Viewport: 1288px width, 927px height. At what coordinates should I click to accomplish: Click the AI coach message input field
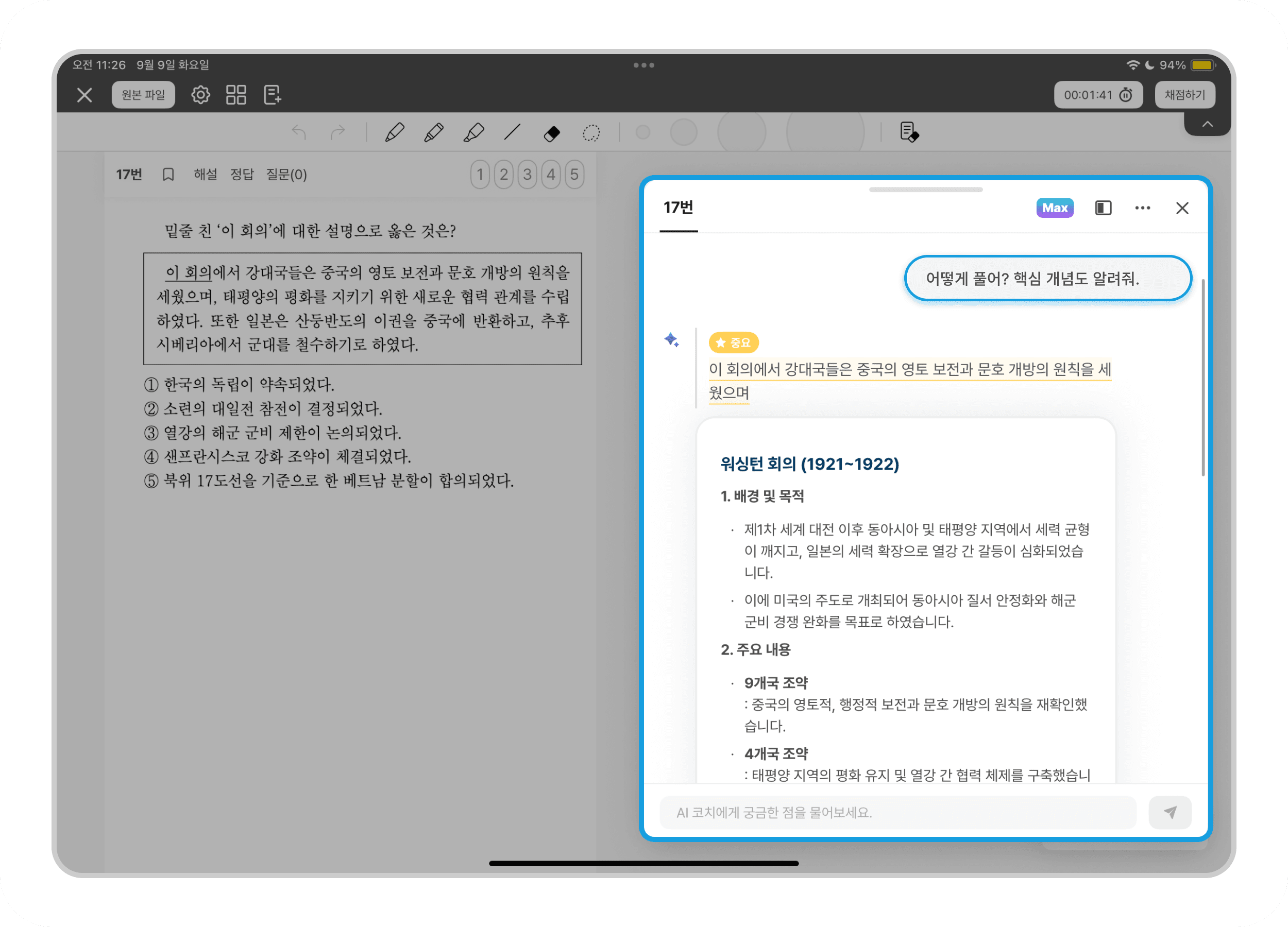(x=899, y=812)
